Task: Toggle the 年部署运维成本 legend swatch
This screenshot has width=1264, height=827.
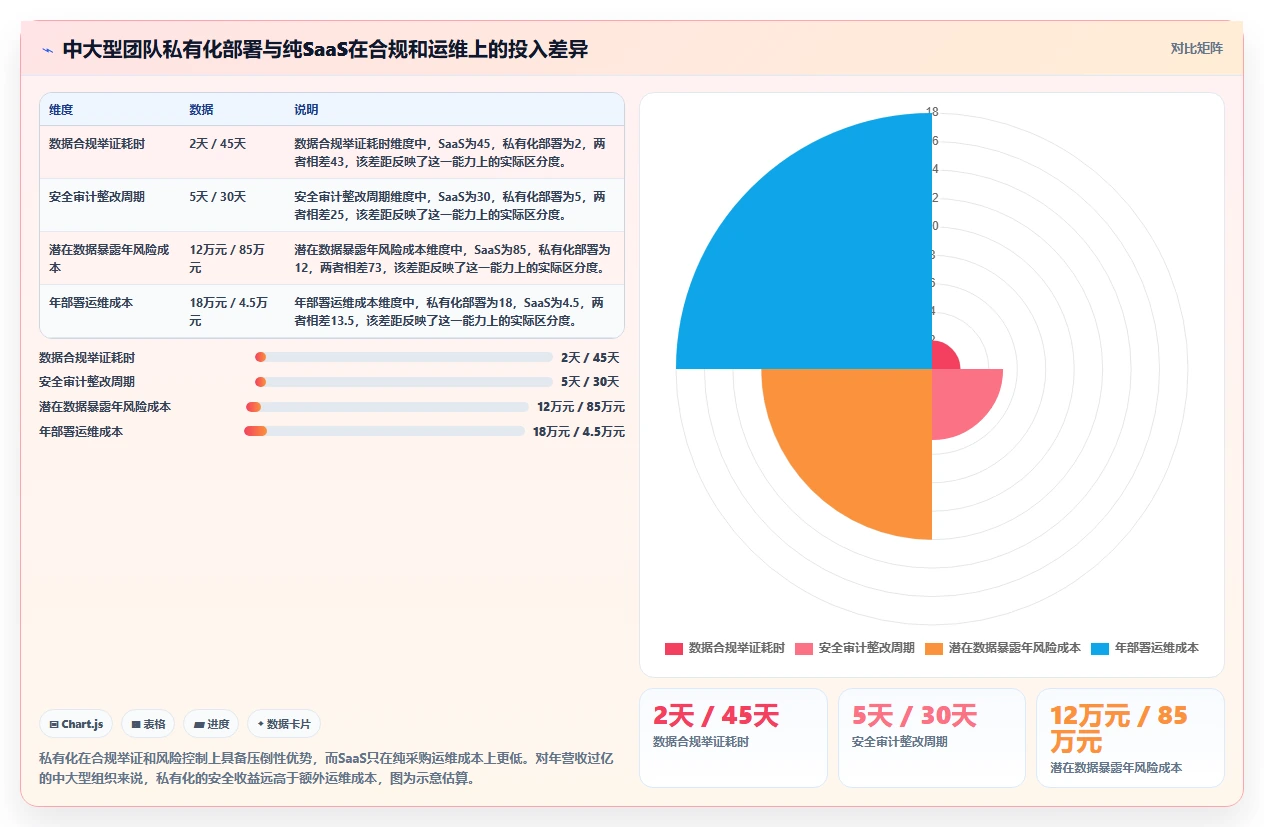Action: click(x=1100, y=648)
